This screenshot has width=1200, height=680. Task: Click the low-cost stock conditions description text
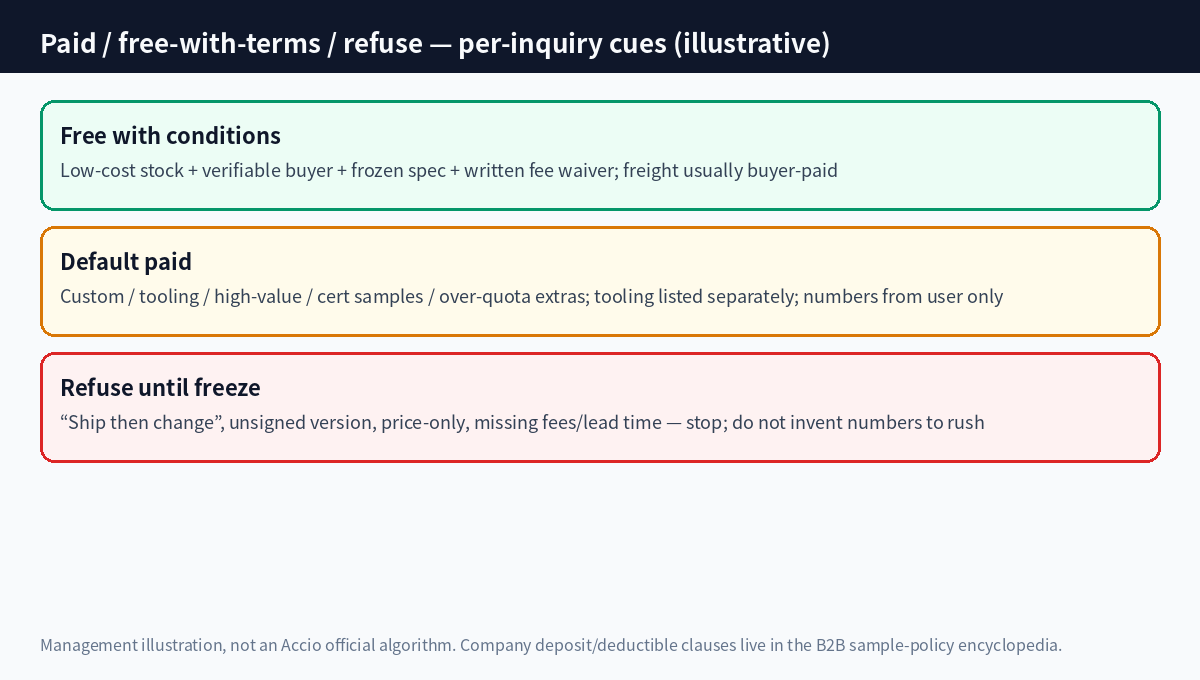click(449, 170)
